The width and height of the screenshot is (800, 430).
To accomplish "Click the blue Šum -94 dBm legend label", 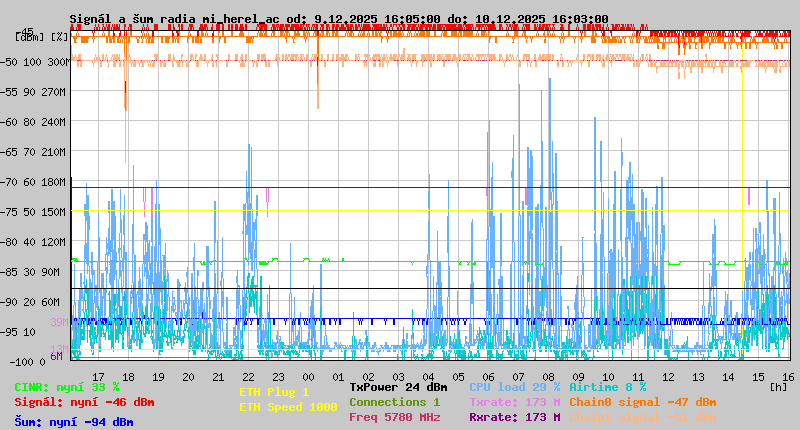I will tap(74, 422).
